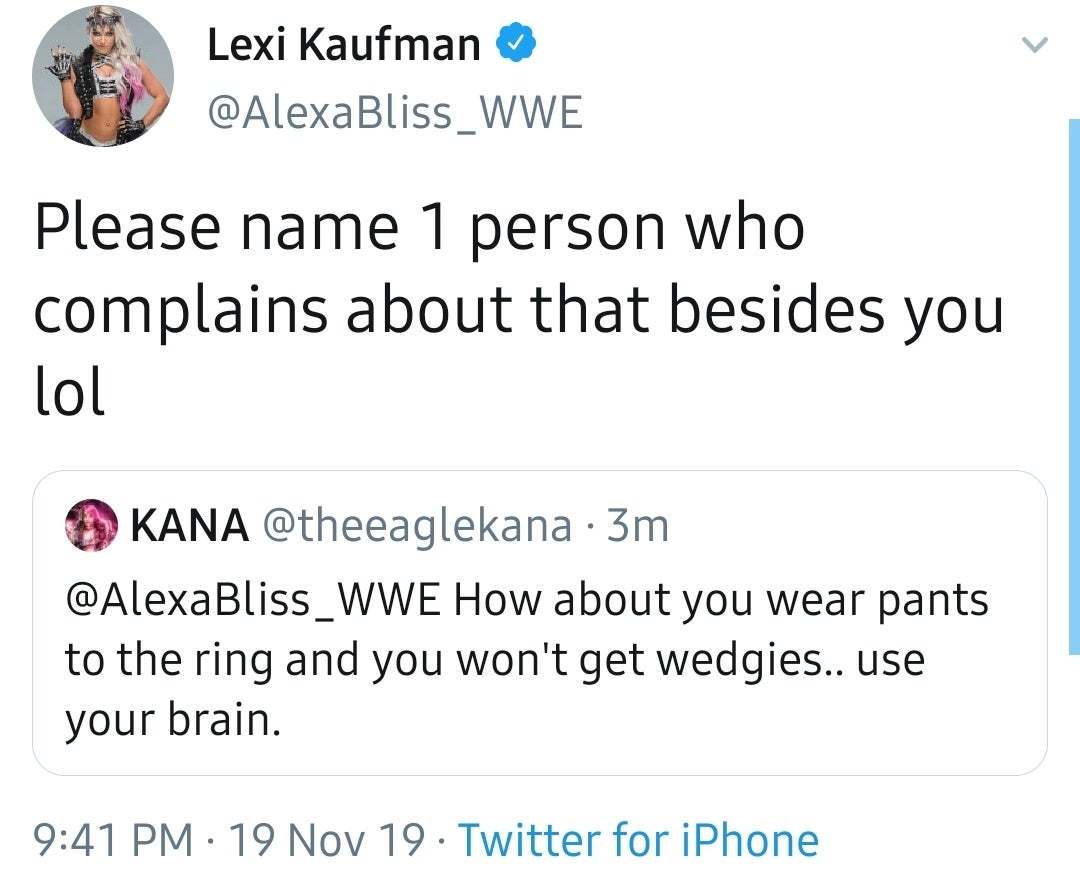
Task: Click the 9:41 PM tweet time
Action: pyautogui.click(x=114, y=840)
